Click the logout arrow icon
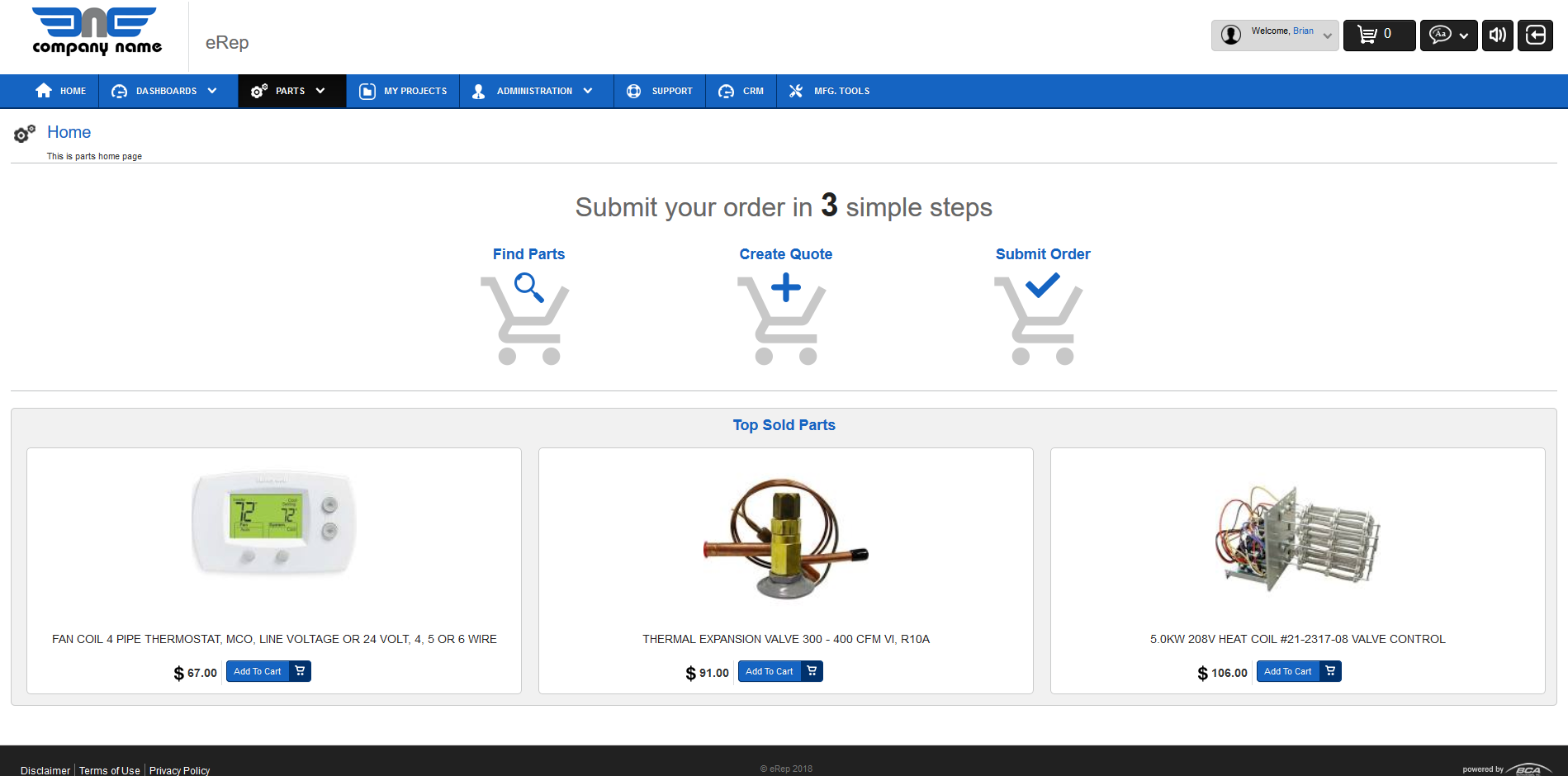 (1535, 35)
